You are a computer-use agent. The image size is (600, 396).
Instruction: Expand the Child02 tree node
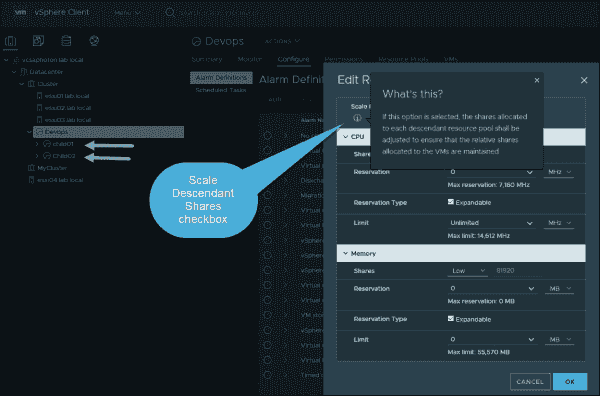click(x=37, y=156)
